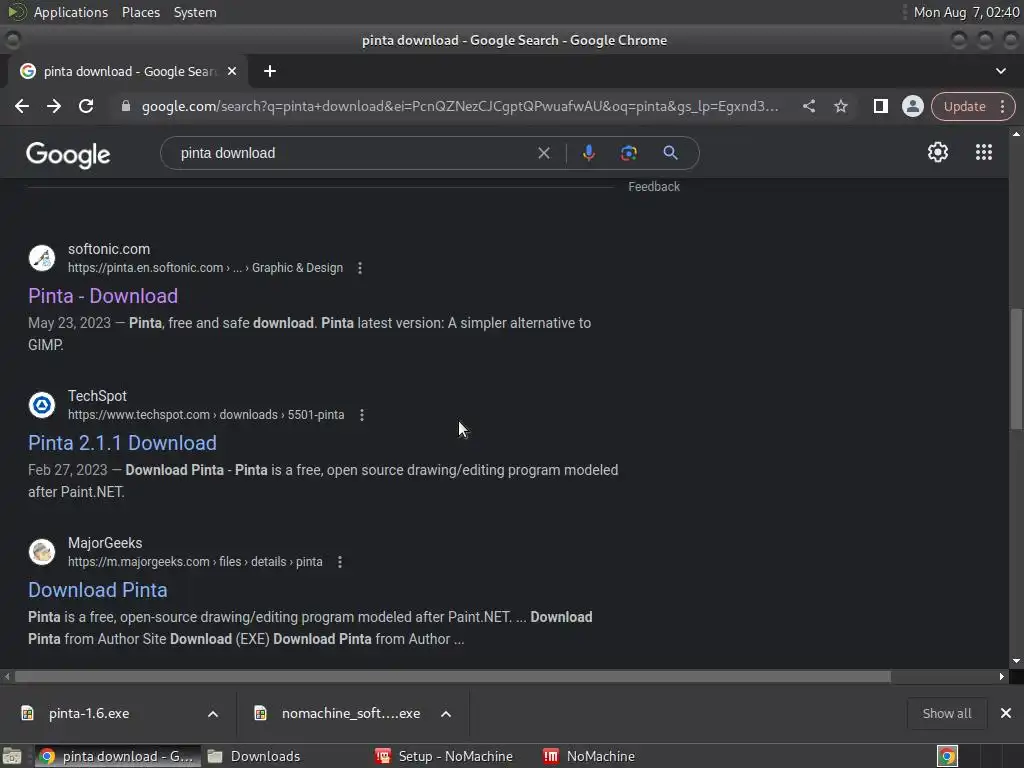Click the MajorGeeks site favicon
1024x768 pixels.
point(42,552)
